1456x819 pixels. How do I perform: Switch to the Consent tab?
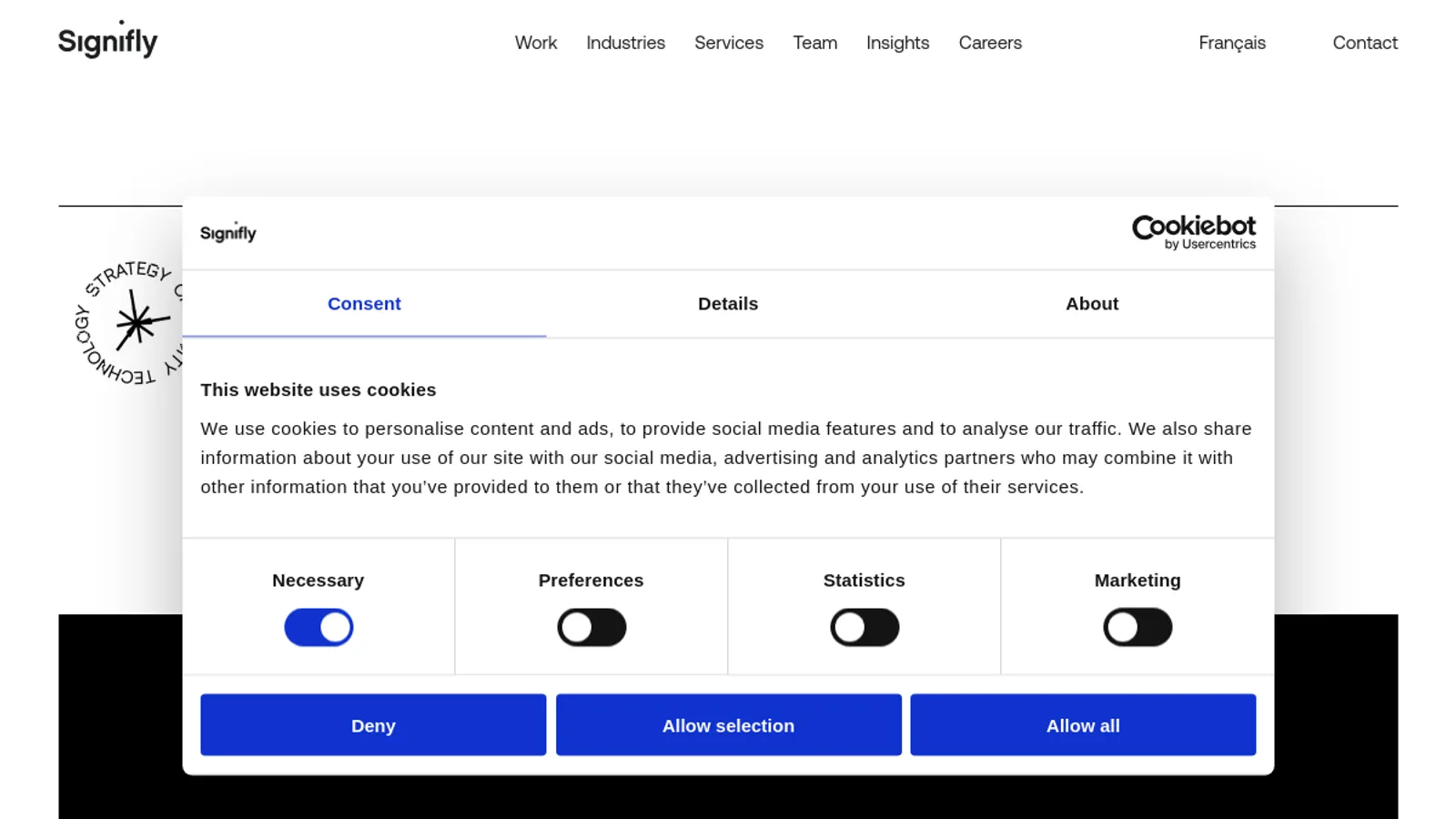point(364,304)
